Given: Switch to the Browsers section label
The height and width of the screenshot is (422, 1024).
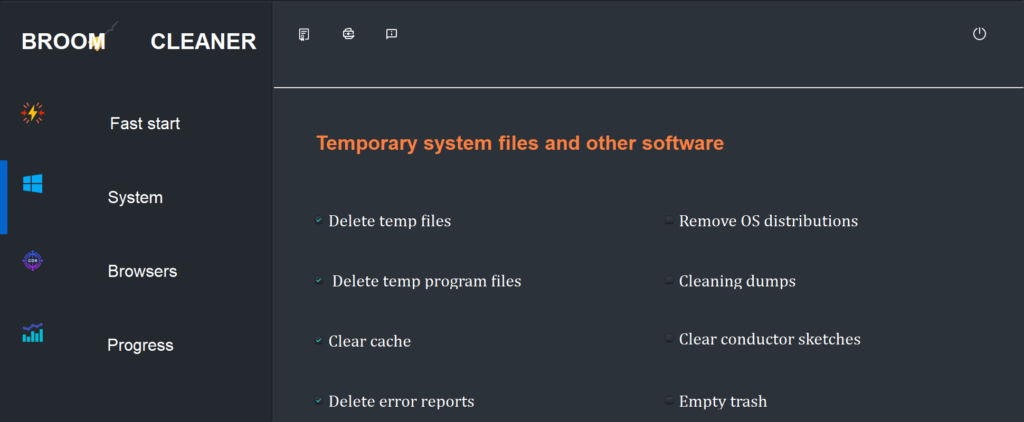Looking at the screenshot, I should (x=142, y=271).
